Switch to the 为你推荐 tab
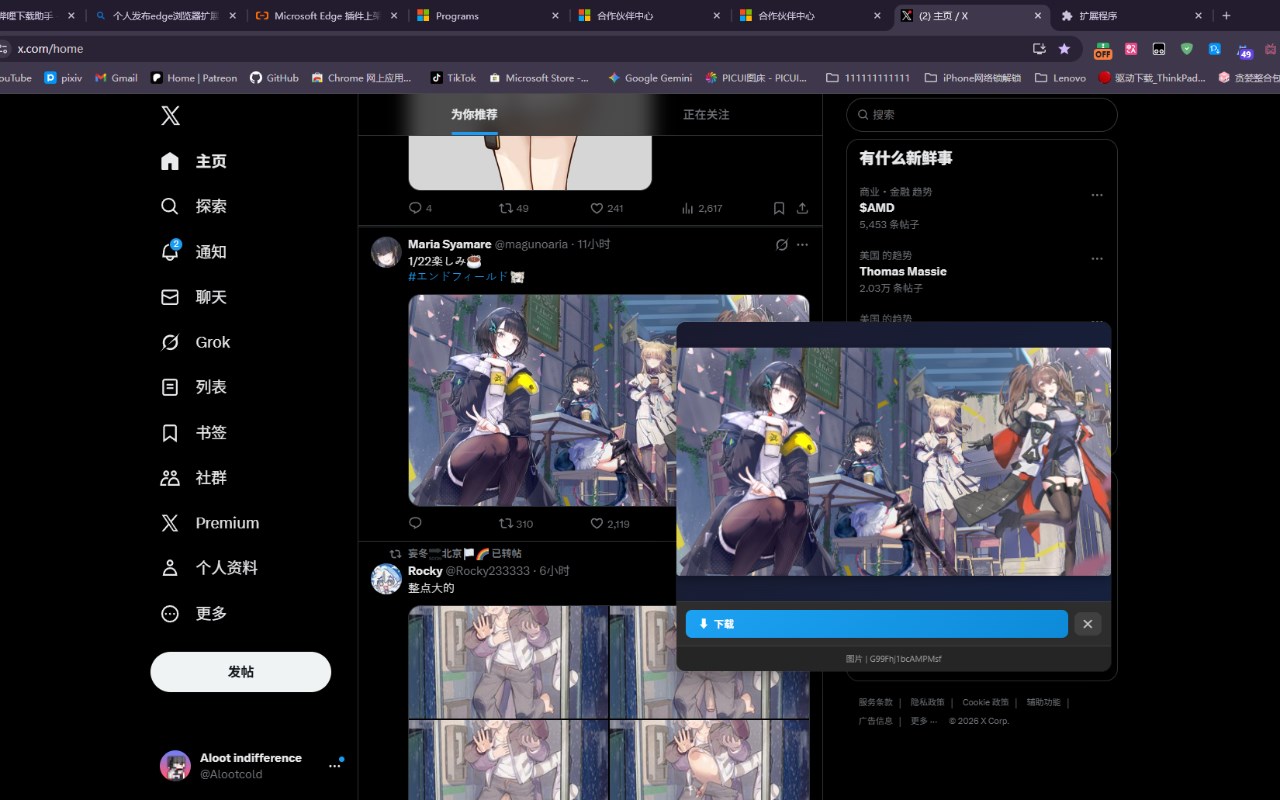 tap(474, 115)
